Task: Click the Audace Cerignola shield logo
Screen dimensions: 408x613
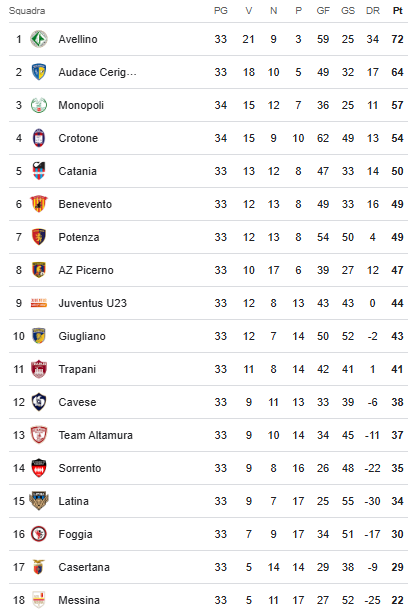Action: click(x=39, y=72)
